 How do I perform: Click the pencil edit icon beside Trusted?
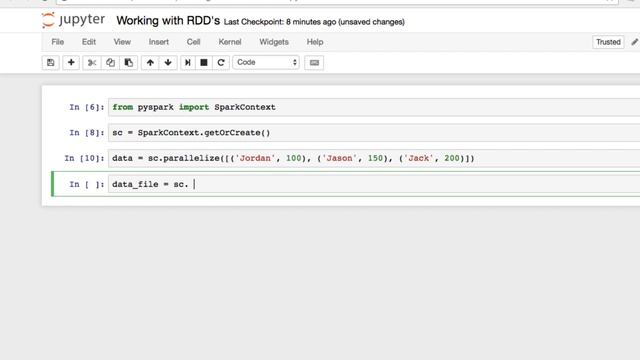pyautogui.click(x=634, y=42)
